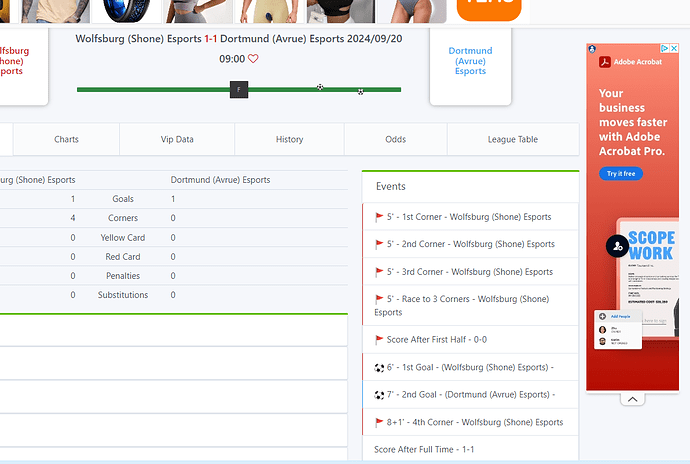690x464 pixels.
Task: Click the 1st Goal soccer ball icon
Action: point(379,367)
